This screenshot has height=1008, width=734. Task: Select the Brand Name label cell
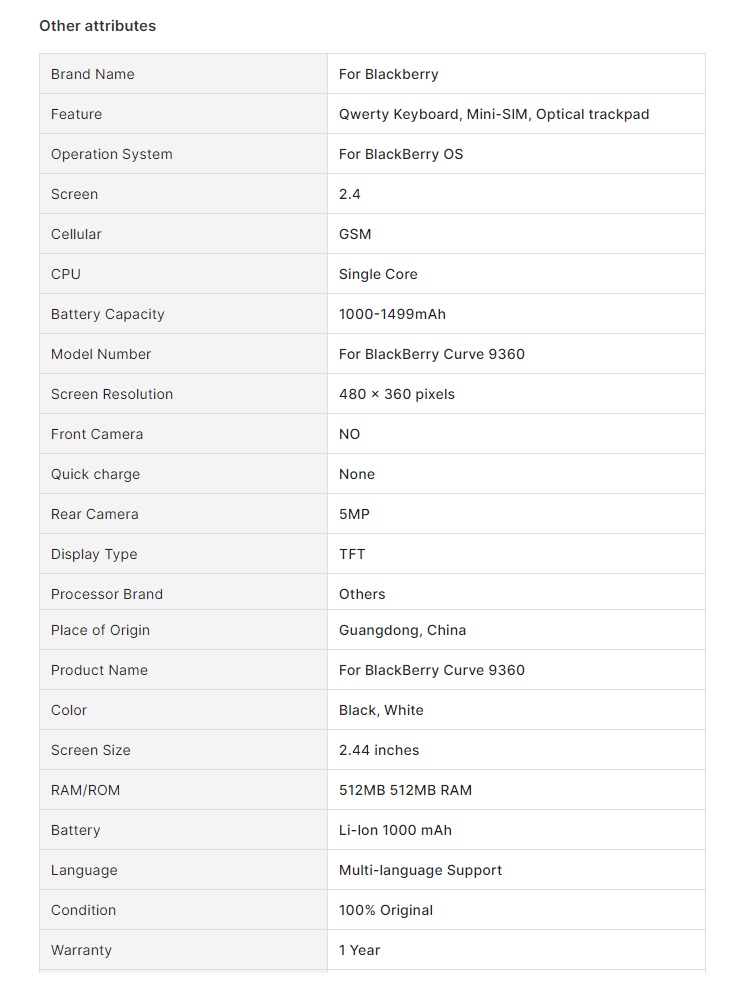(92, 74)
